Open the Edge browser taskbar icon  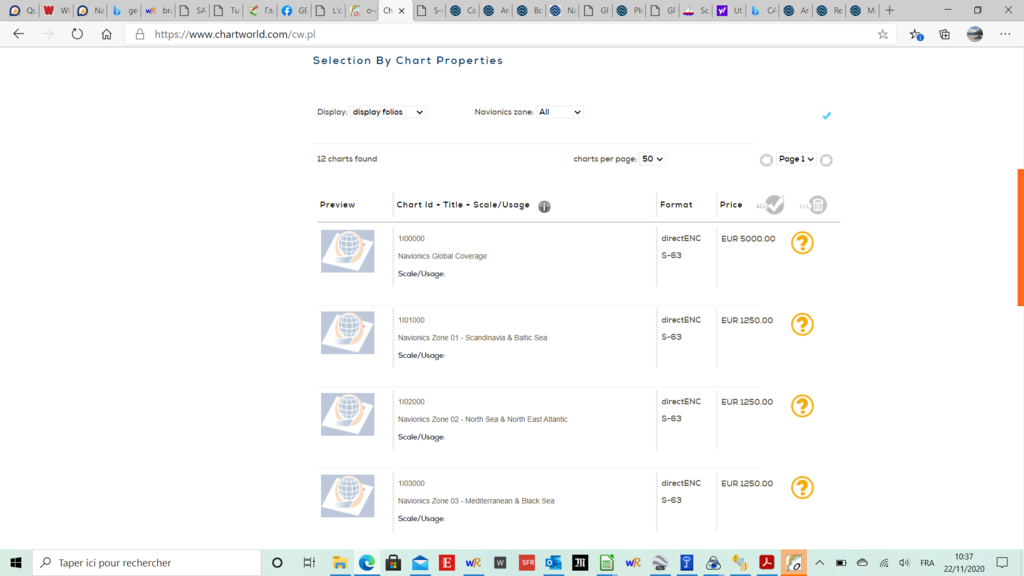click(x=366, y=562)
